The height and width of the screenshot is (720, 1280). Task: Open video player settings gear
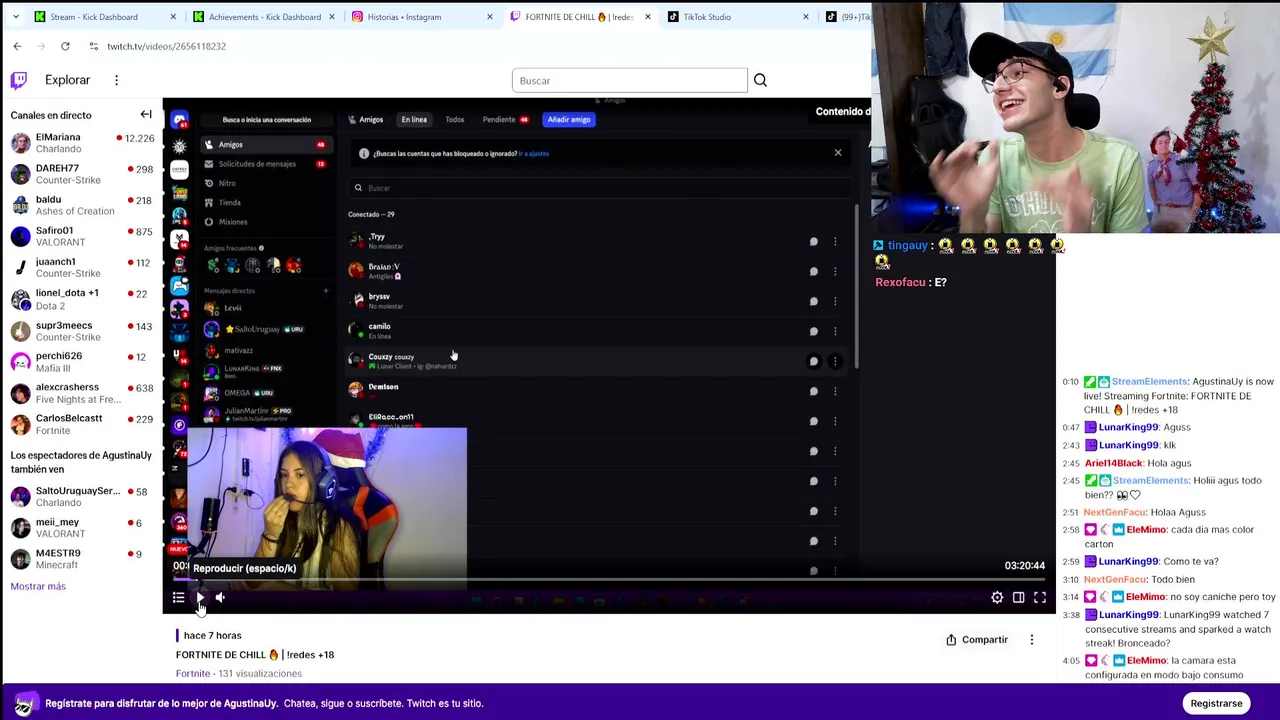click(x=997, y=598)
